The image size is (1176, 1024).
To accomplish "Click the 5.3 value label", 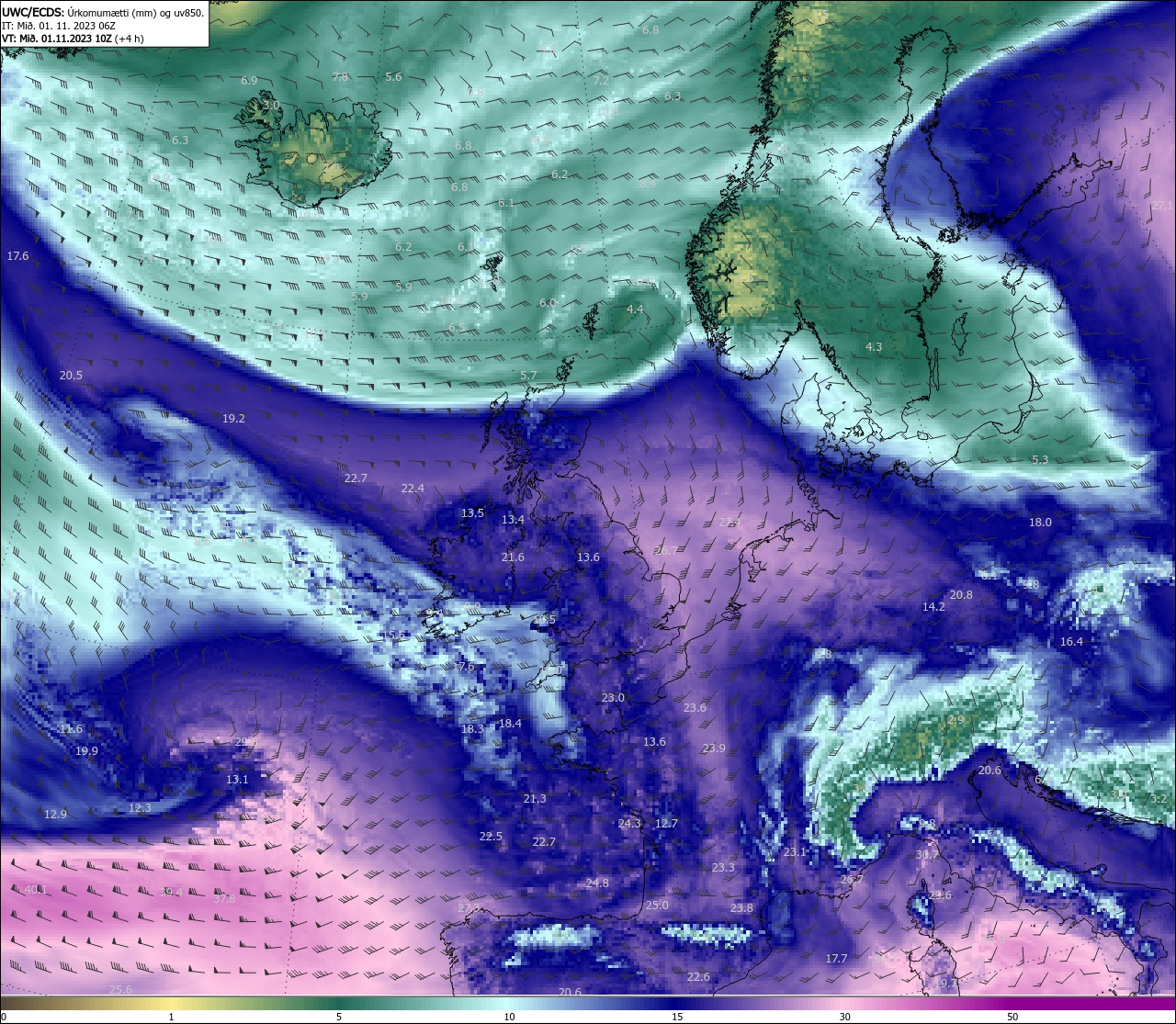I will click(x=1040, y=460).
